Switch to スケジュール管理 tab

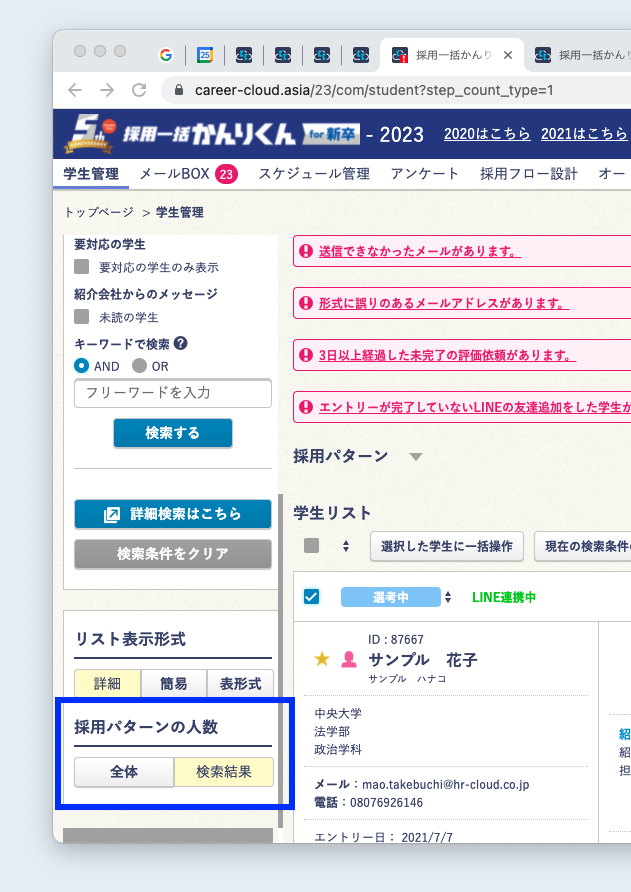[x=313, y=174]
